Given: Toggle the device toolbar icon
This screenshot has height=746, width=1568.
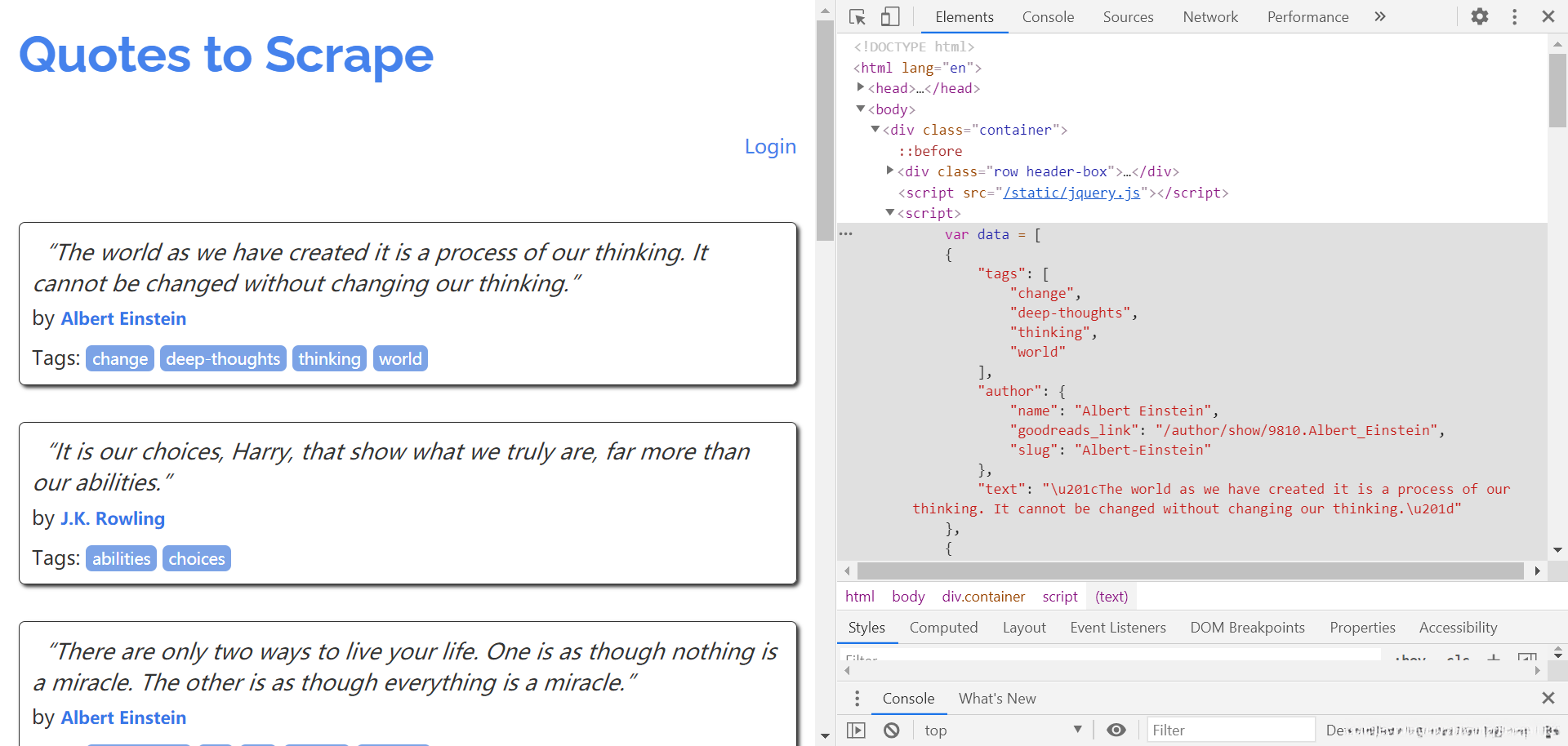Looking at the screenshot, I should tap(890, 17).
